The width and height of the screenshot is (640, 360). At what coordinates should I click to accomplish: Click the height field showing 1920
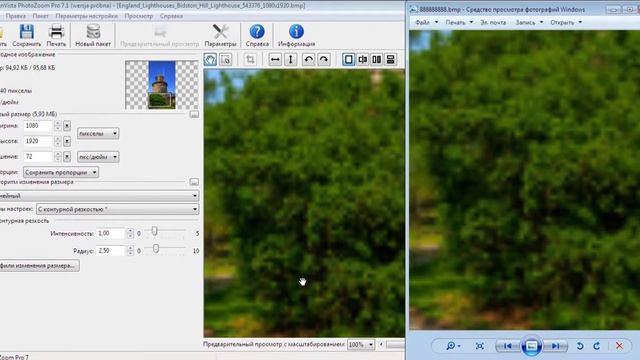click(x=38, y=141)
